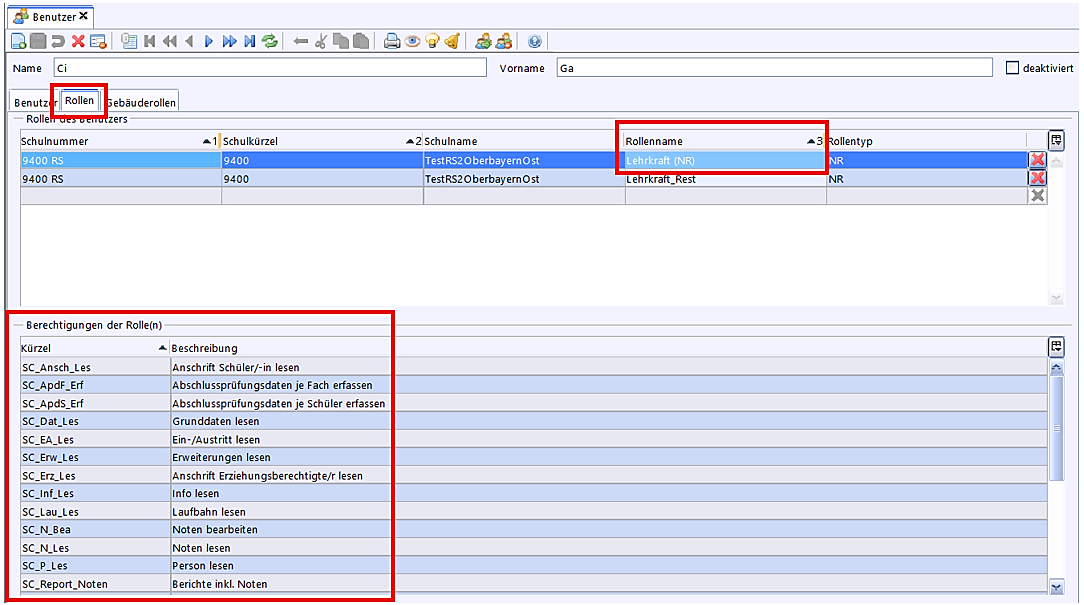Switch to the Rollen tab
Screen dimensions: 1084x605
click(80, 100)
